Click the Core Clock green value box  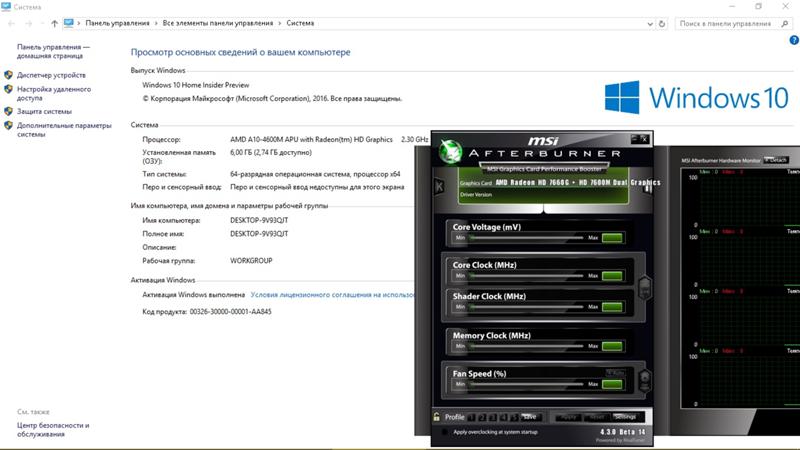pos(612,276)
